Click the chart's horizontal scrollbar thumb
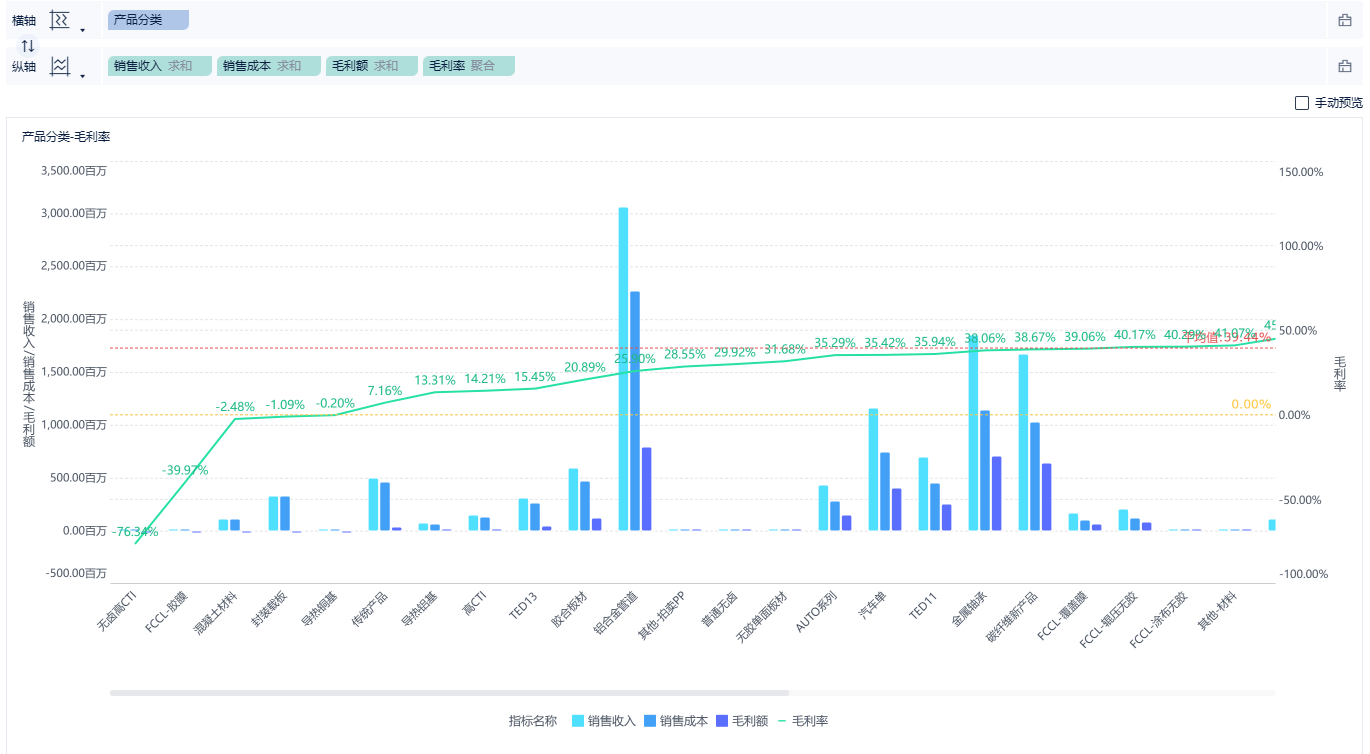The image size is (1370, 754). click(449, 692)
